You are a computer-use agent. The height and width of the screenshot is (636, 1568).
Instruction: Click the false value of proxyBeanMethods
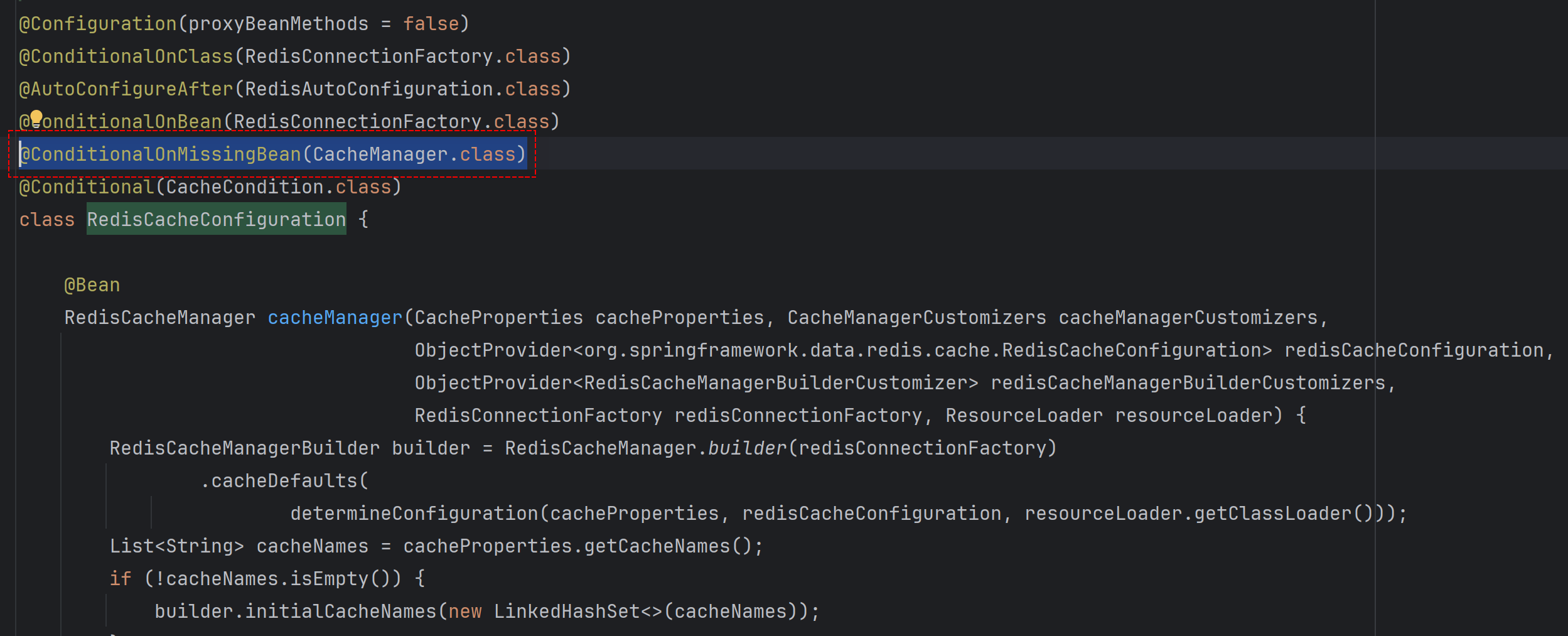pyautogui.click(x=431, y=24)
